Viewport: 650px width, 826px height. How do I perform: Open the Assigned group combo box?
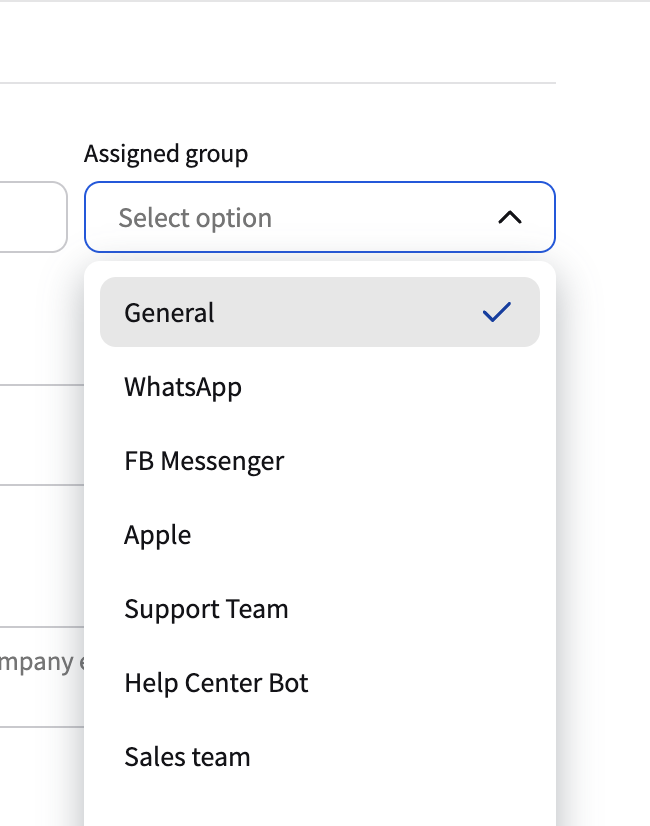point(319,217)
